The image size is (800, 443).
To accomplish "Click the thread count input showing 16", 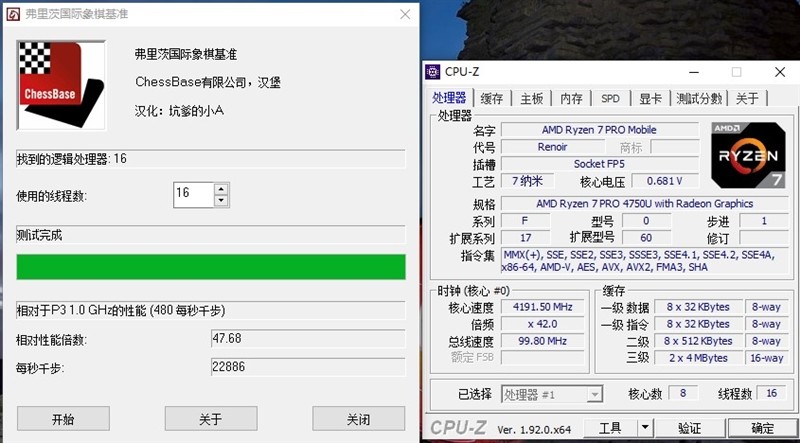I will (193, 194).
